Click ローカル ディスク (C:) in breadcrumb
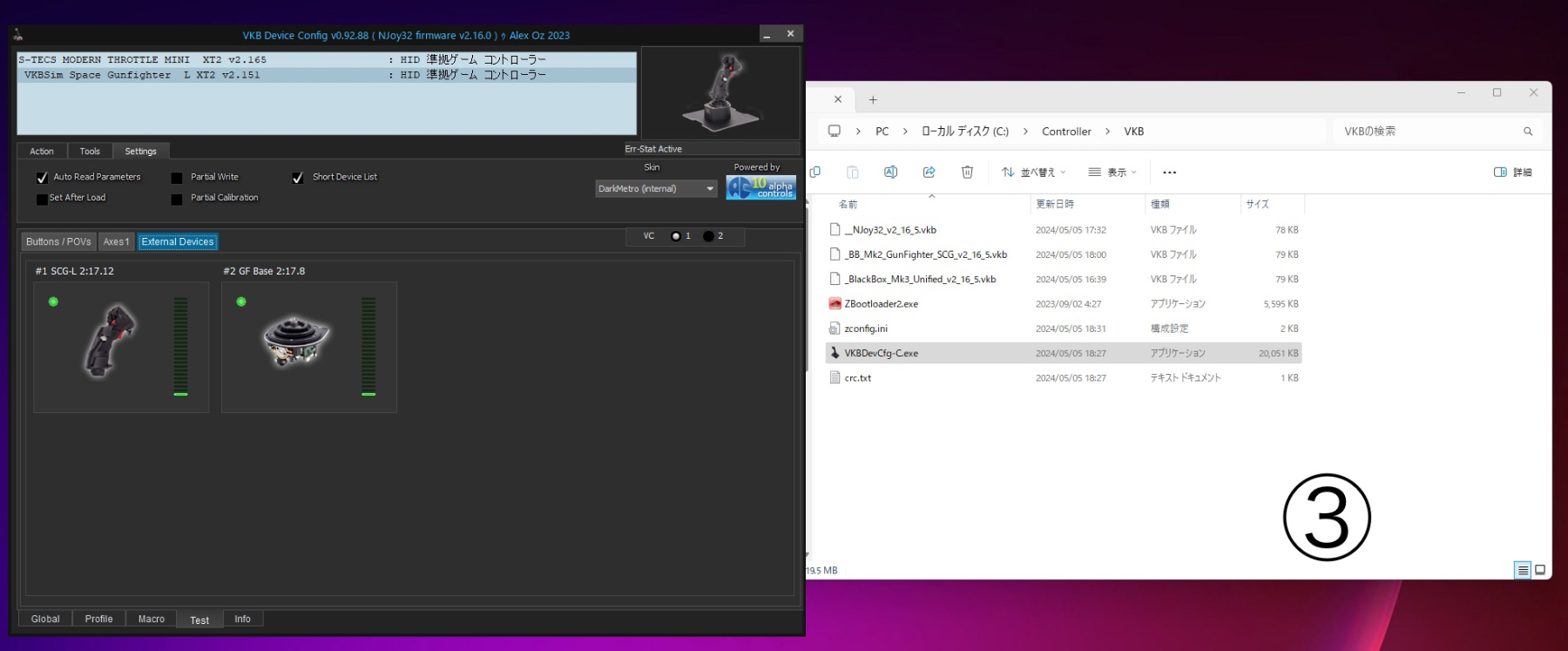Viewport: 1568px width, 651px height. pos(965,132)
